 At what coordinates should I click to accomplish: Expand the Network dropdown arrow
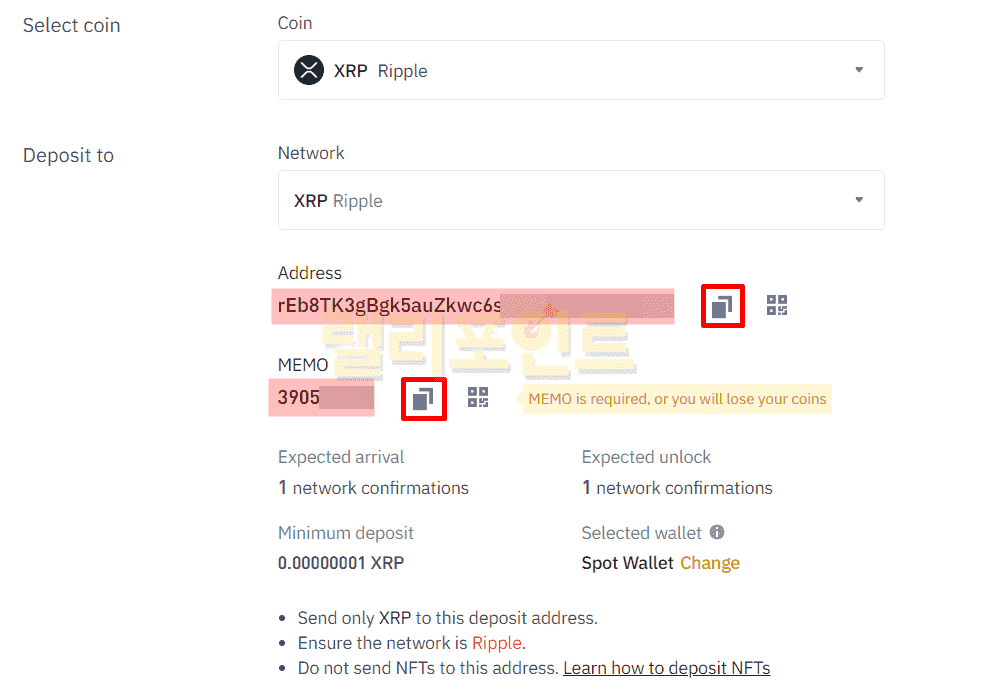859,200
